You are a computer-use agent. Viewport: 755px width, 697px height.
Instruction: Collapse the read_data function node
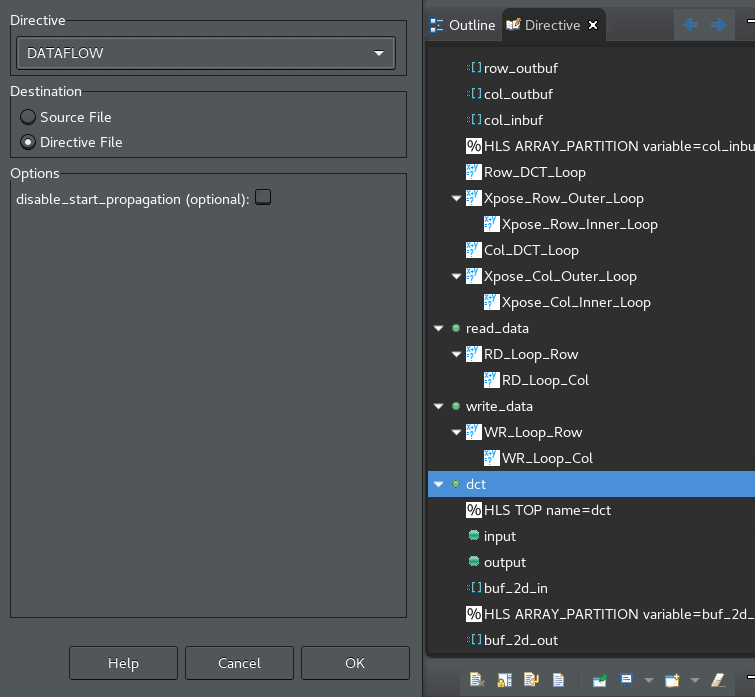pos(438,328)
